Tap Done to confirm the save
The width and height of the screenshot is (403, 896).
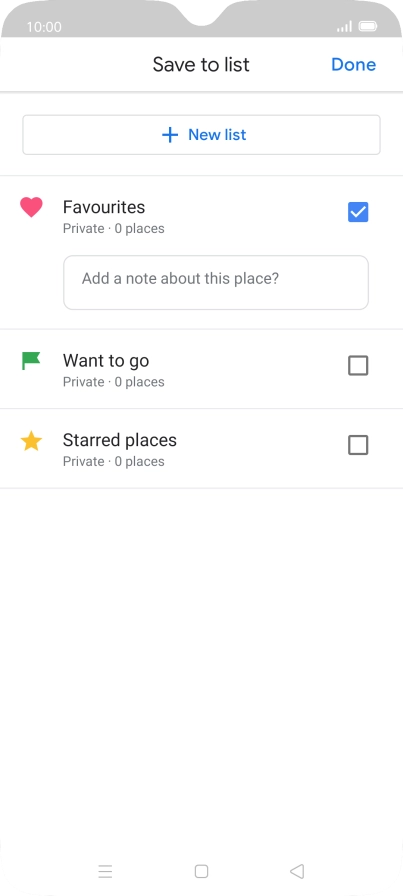pos(353,65)
